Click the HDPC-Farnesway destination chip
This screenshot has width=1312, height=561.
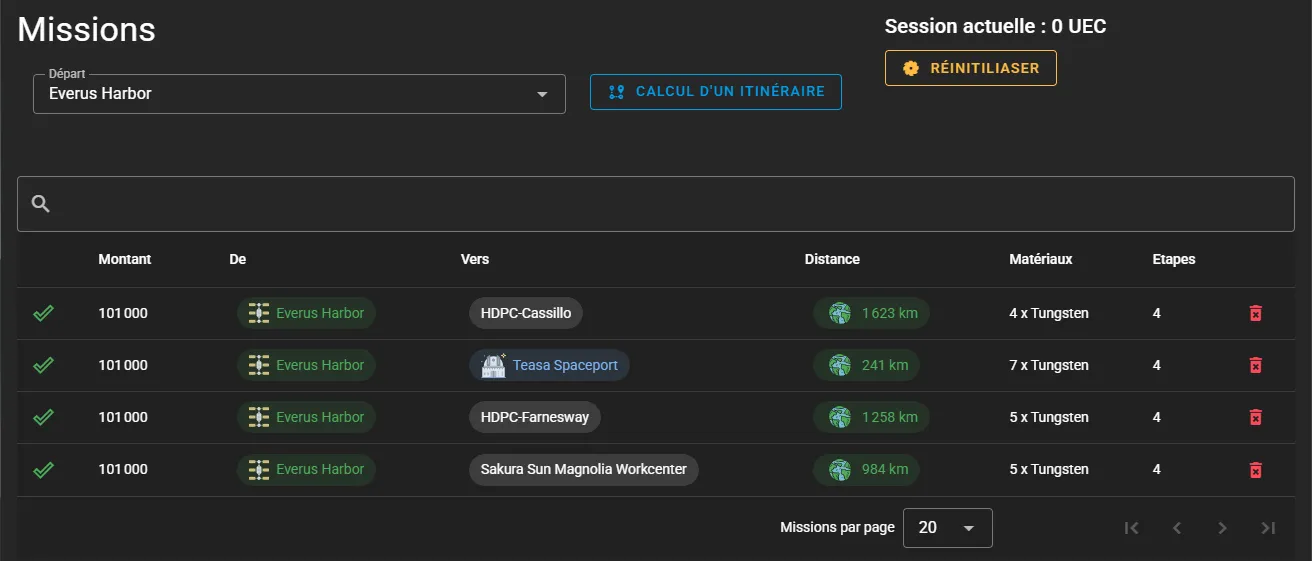pos(534,417)
